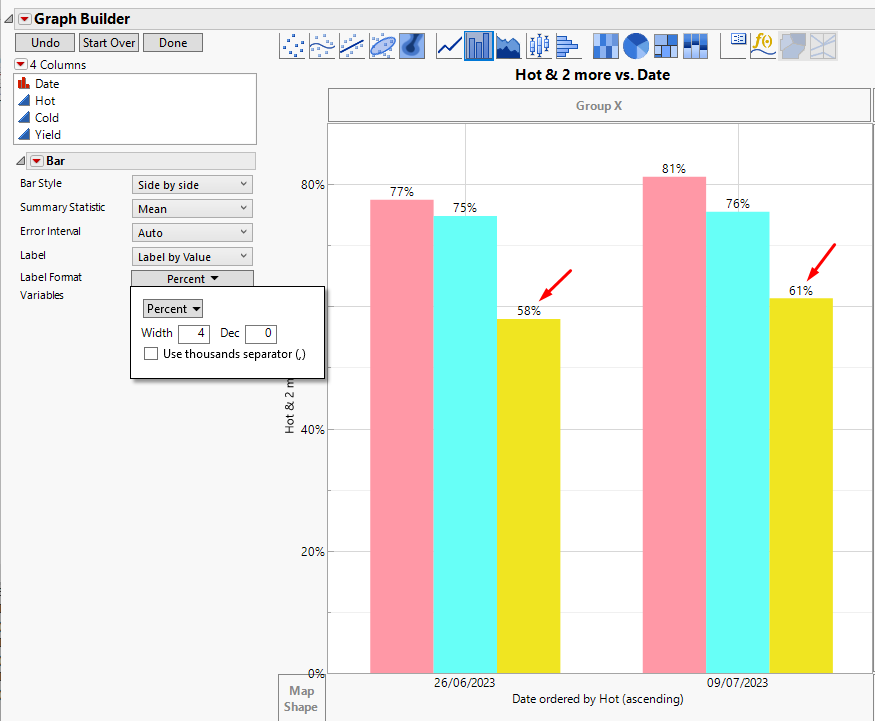Click the cyan bar labeled 75%

click(465, 444)
